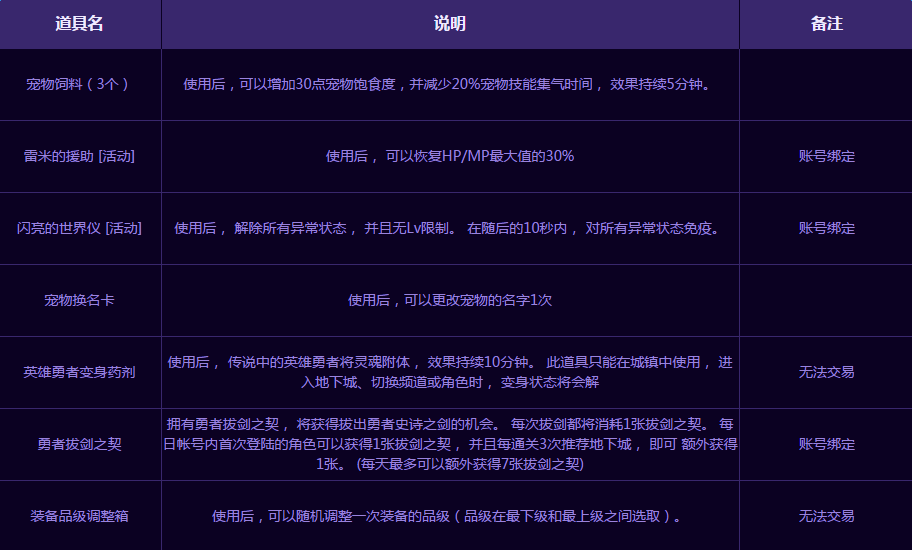Click the description 可以更改宠物的名字1次

(x=450, y=301)
